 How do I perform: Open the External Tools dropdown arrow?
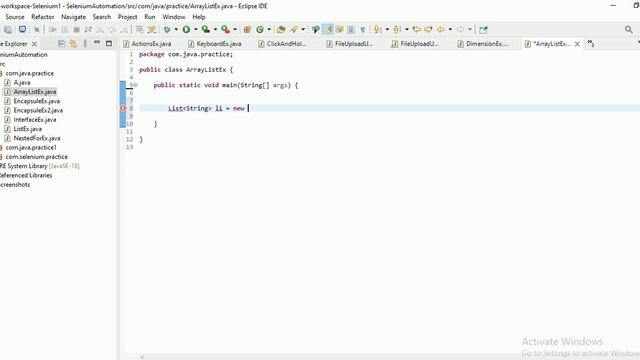pos(235,29)
